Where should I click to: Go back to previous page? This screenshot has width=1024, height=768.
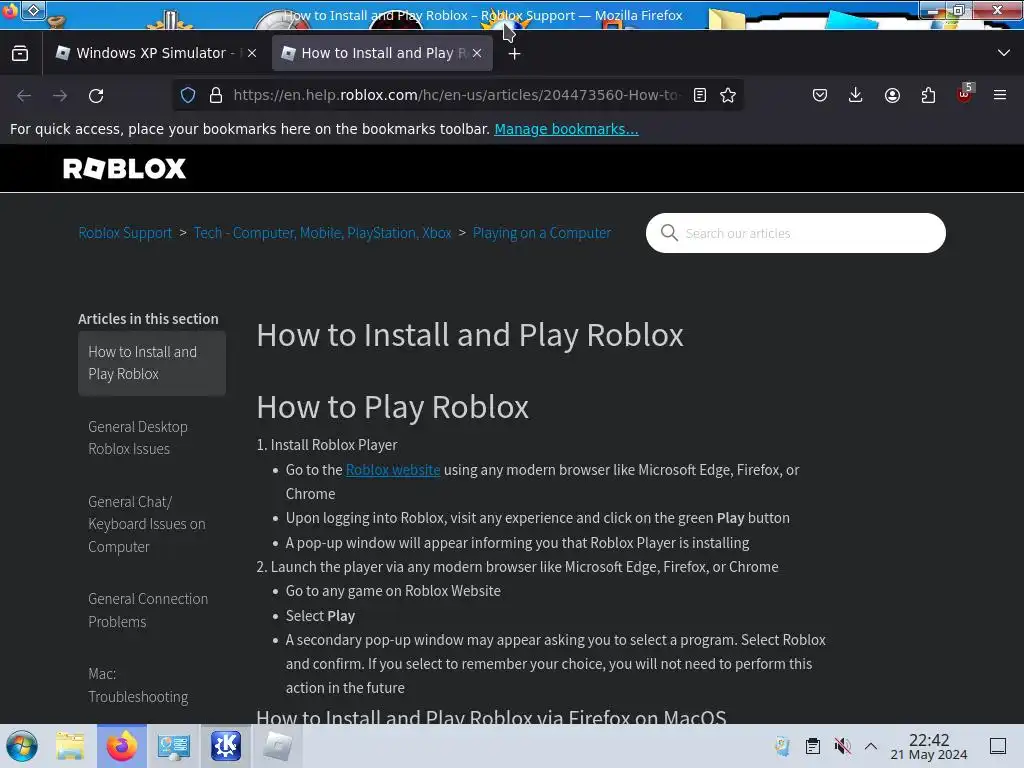24,95
